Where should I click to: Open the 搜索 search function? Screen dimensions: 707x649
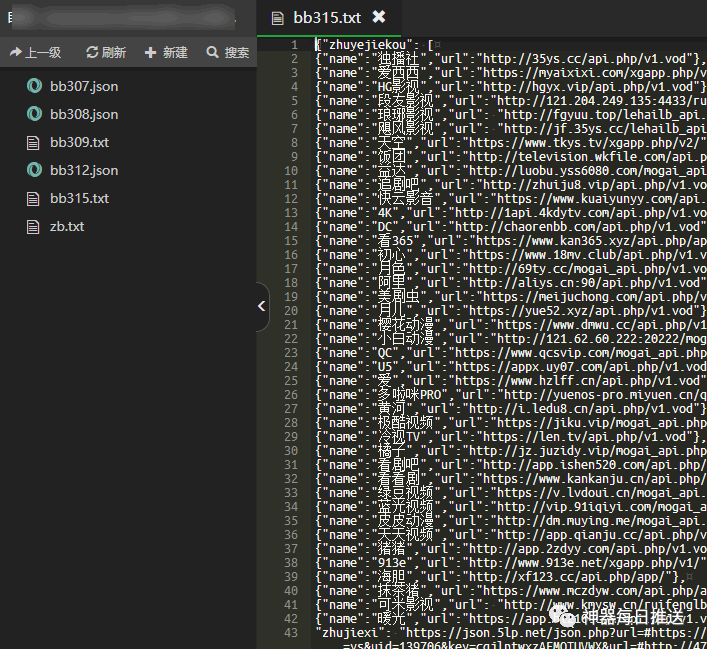click(228, 52)
